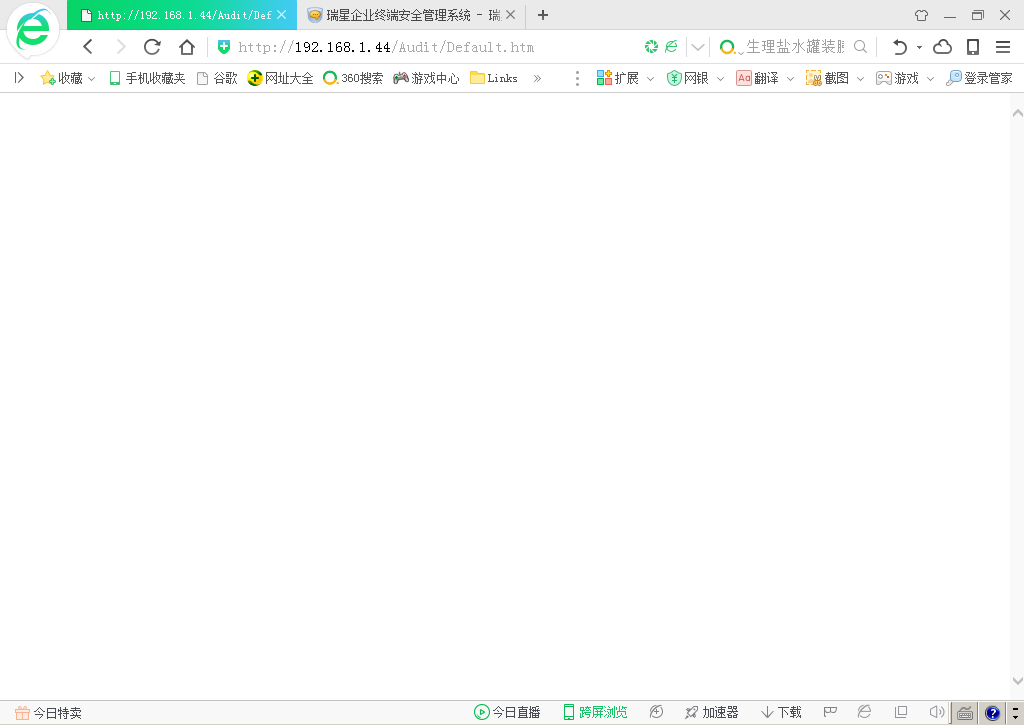Expand the 扩展 dropdown arrow

(650, 79)
